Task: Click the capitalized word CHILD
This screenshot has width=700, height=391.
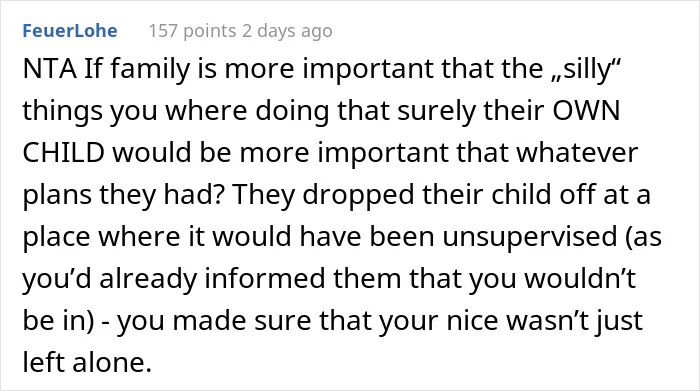Action: 63,152
